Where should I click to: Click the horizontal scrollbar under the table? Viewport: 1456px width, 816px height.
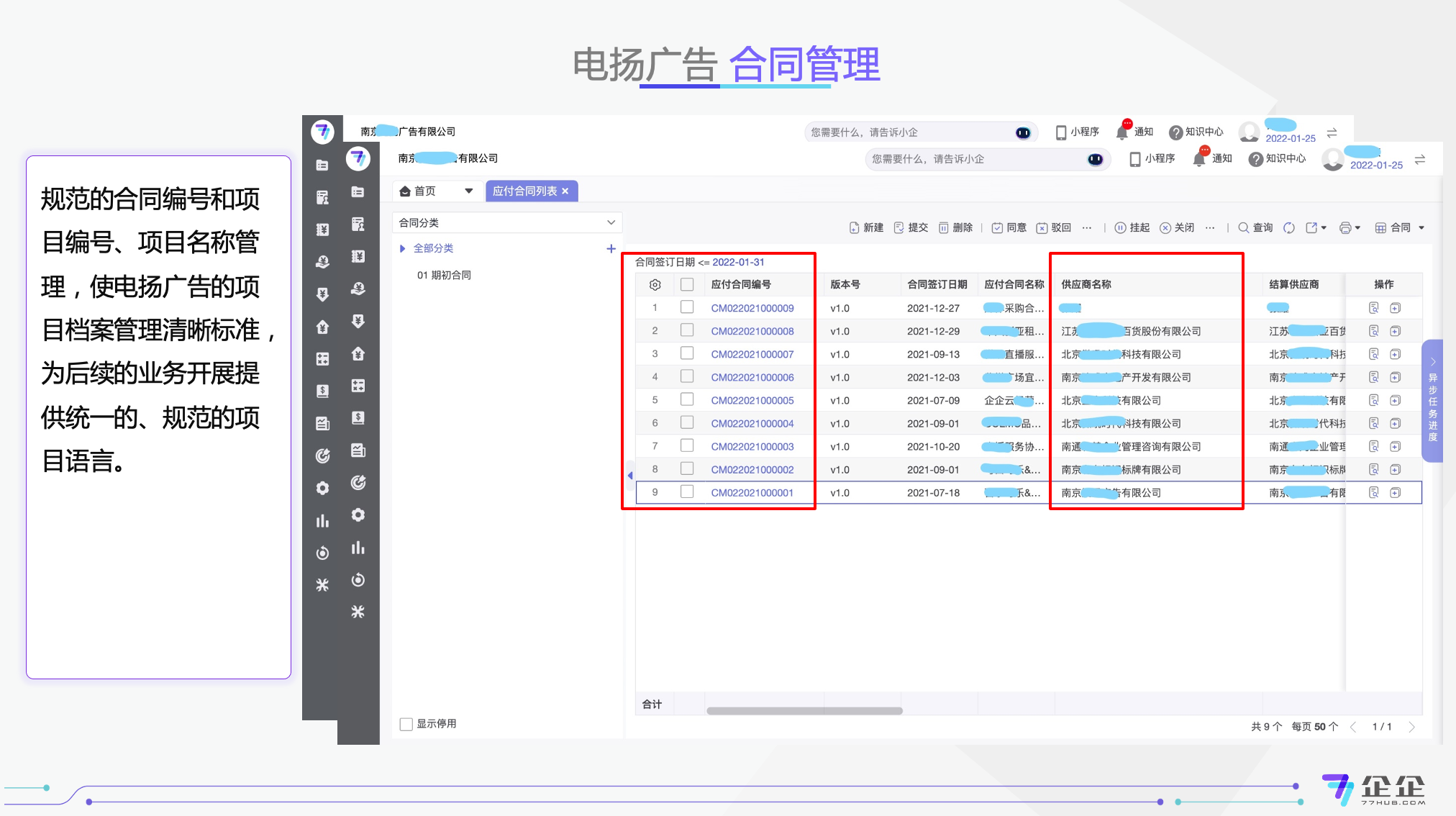(x=804, y=711)
